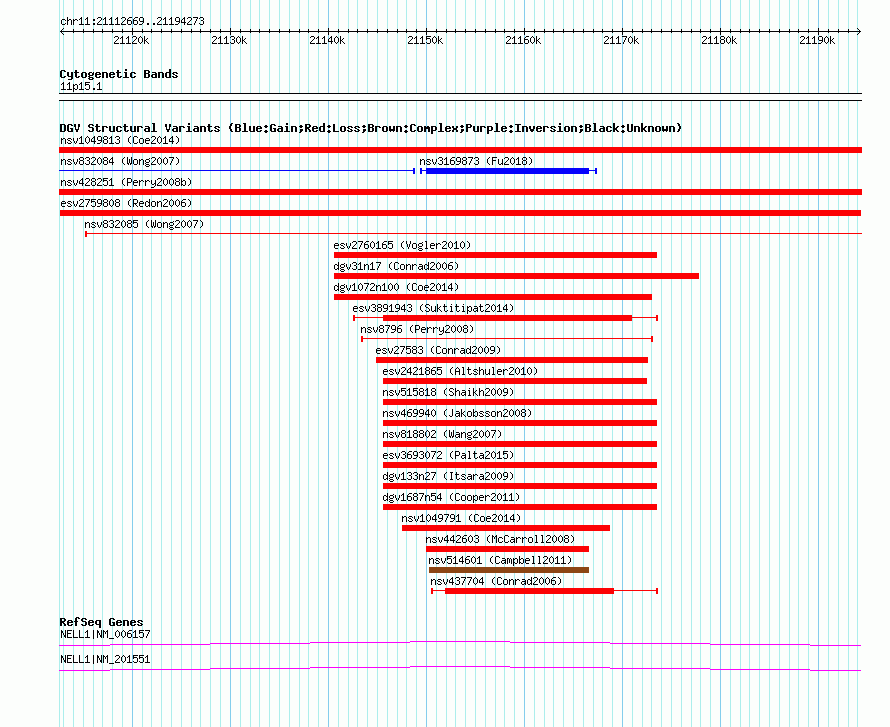Click the 21150k ruler tick label

coord(425,40)
